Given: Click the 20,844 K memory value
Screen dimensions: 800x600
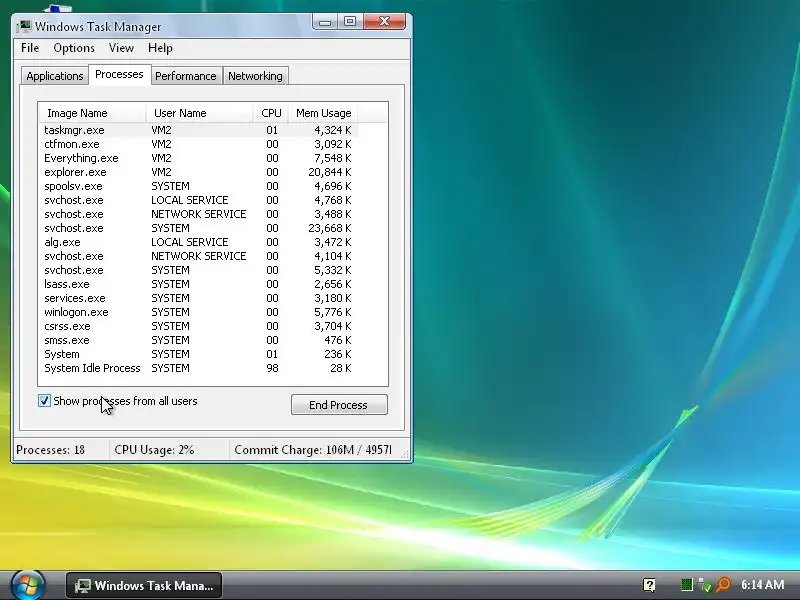Looking at the screenshot, I should [330, 172].
